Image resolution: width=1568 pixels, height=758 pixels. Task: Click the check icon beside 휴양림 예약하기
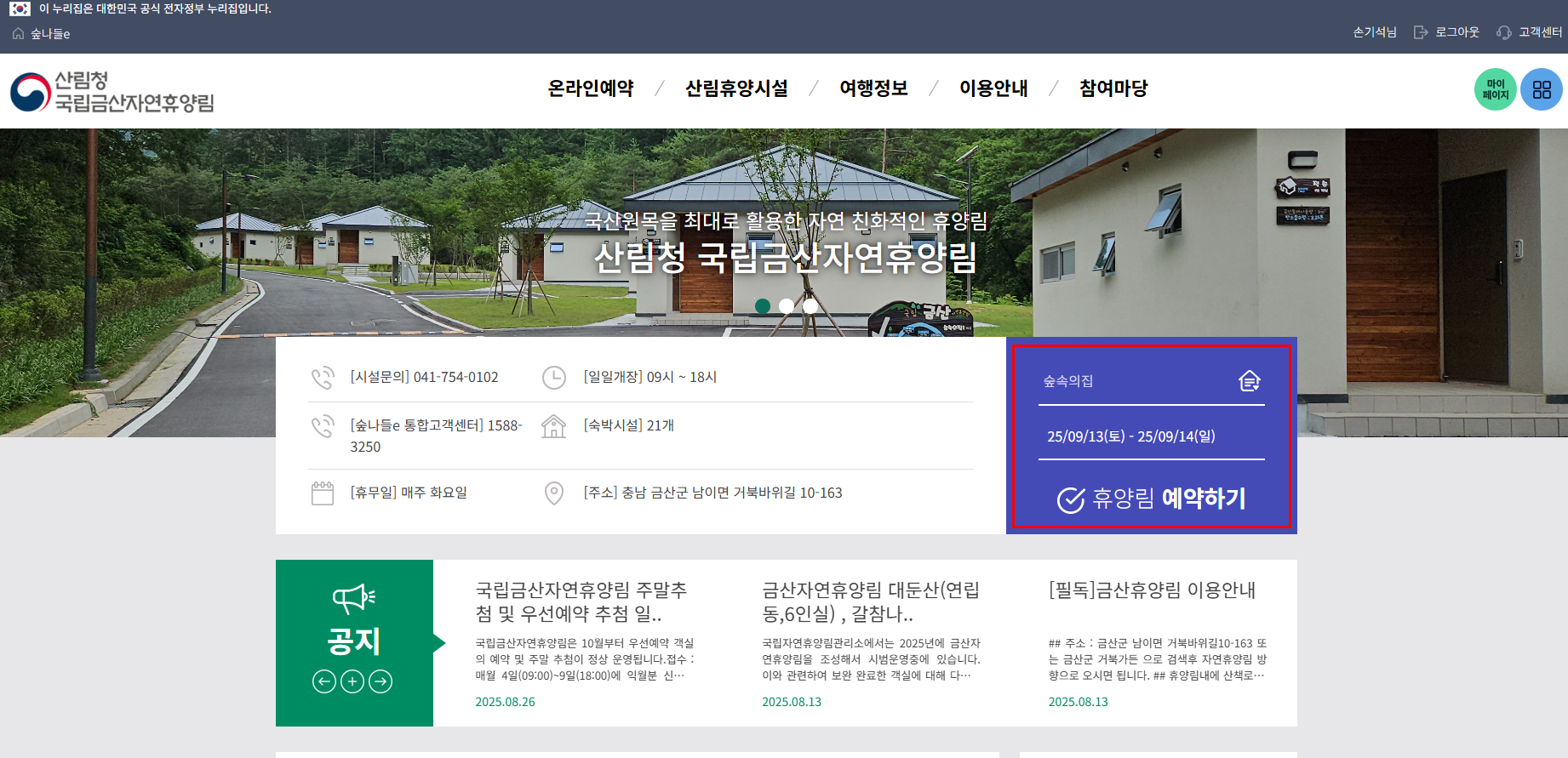1071,499
